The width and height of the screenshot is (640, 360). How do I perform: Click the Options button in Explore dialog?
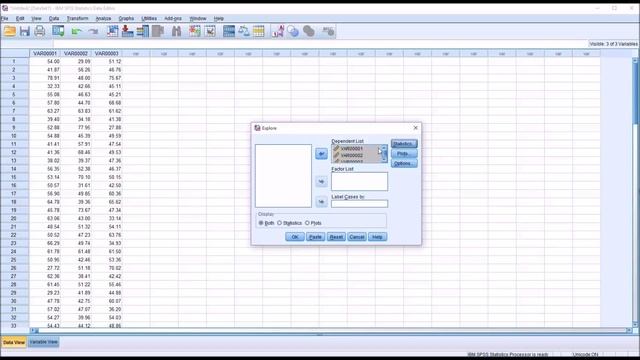point(404,163)
